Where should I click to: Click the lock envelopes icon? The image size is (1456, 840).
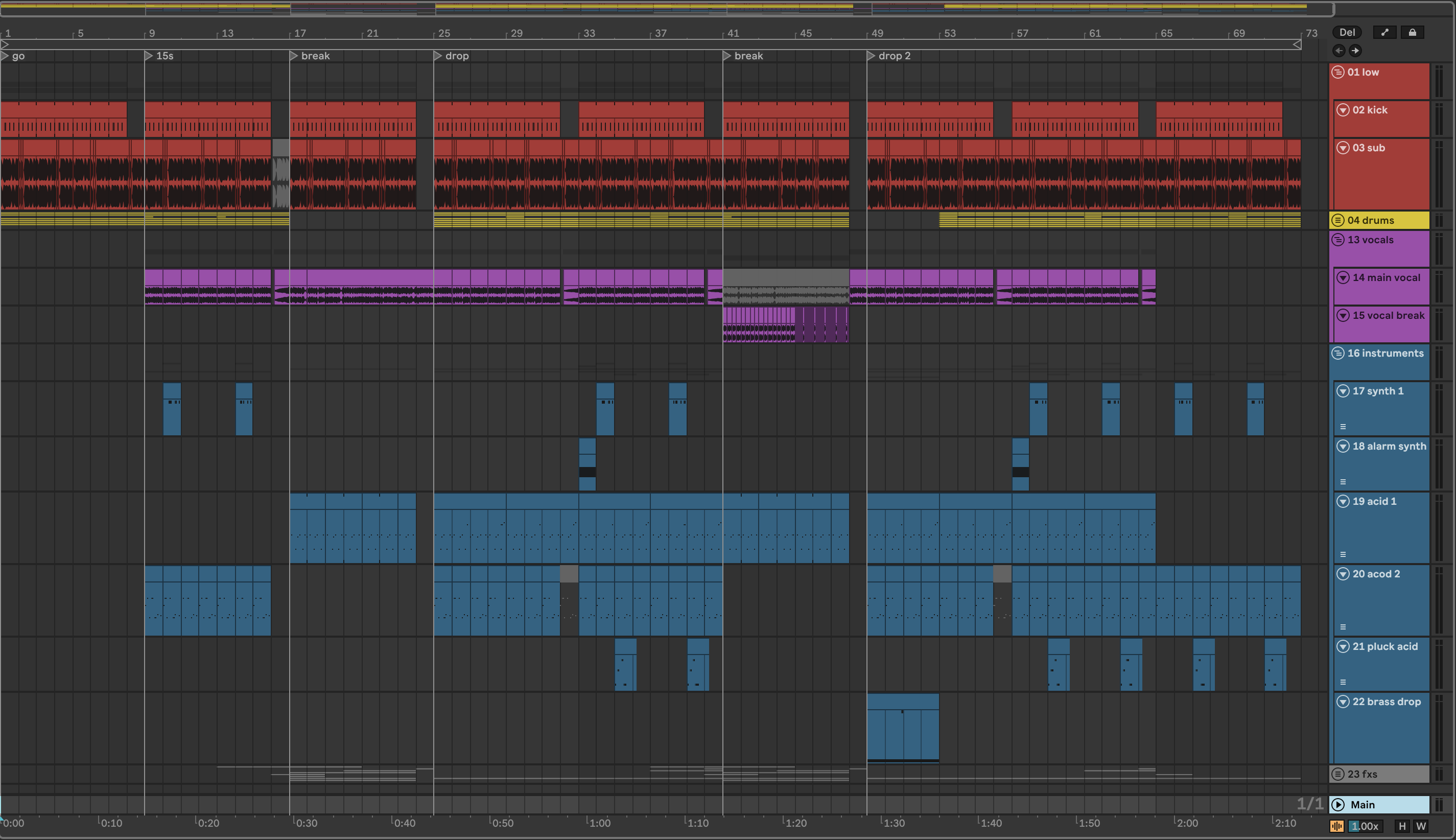pos(1412,32)
